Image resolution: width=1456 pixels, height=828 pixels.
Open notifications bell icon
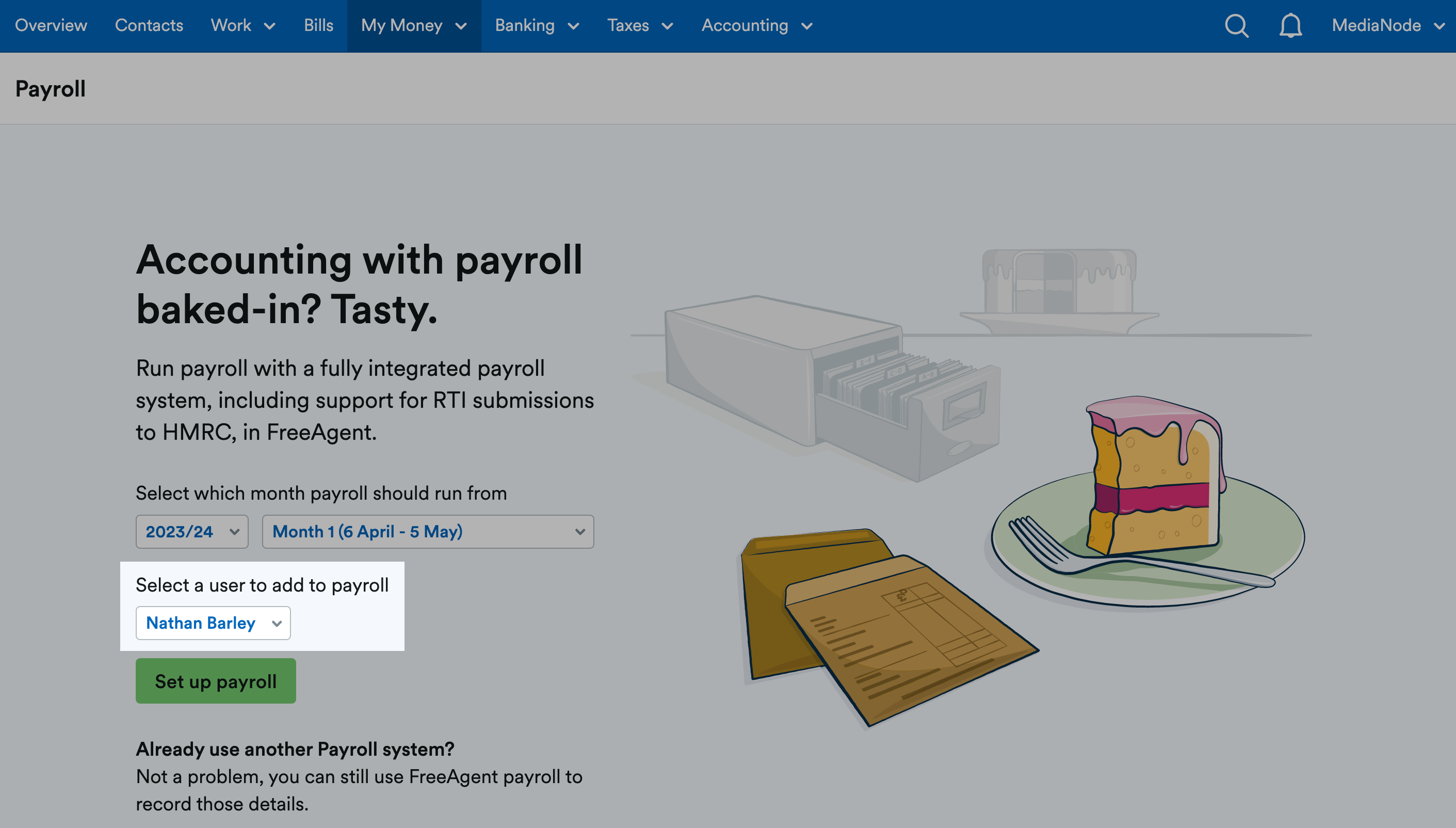1290,26
